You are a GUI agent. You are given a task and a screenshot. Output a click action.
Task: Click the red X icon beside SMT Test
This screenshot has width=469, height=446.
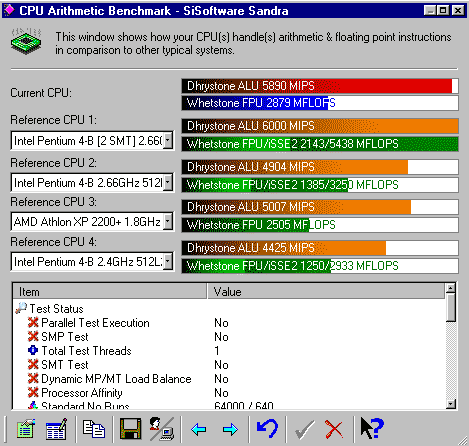point(33,364)
